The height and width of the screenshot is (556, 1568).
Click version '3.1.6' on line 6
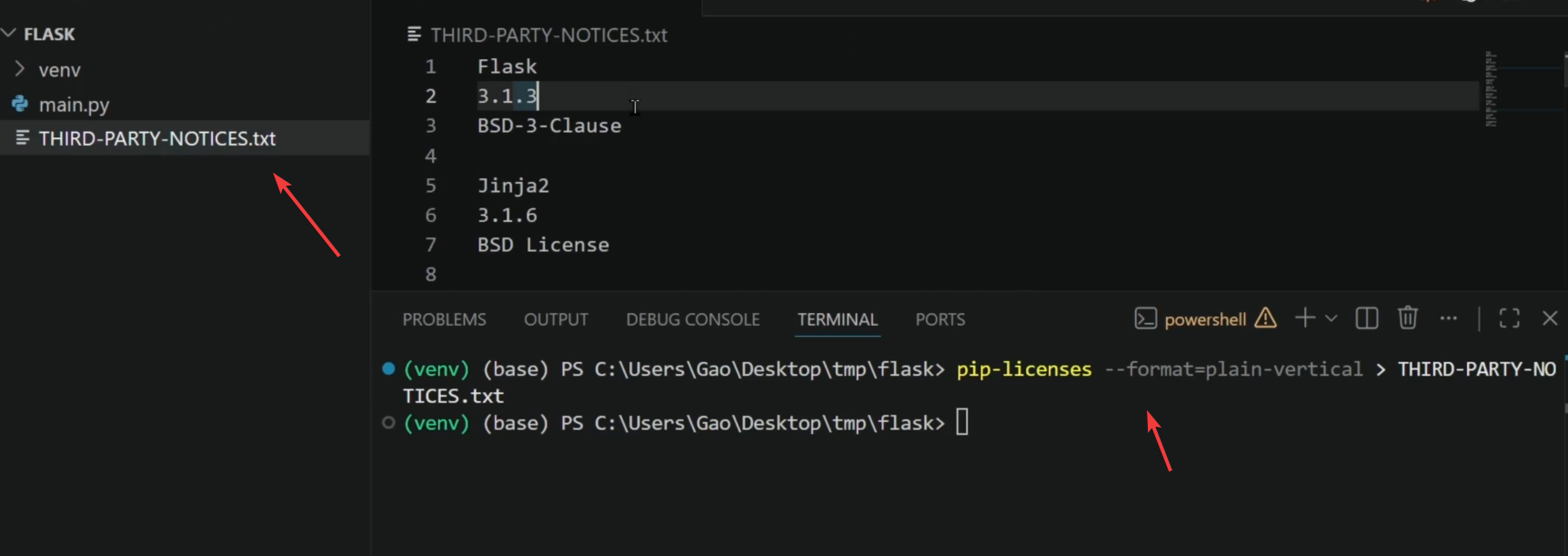507,216
